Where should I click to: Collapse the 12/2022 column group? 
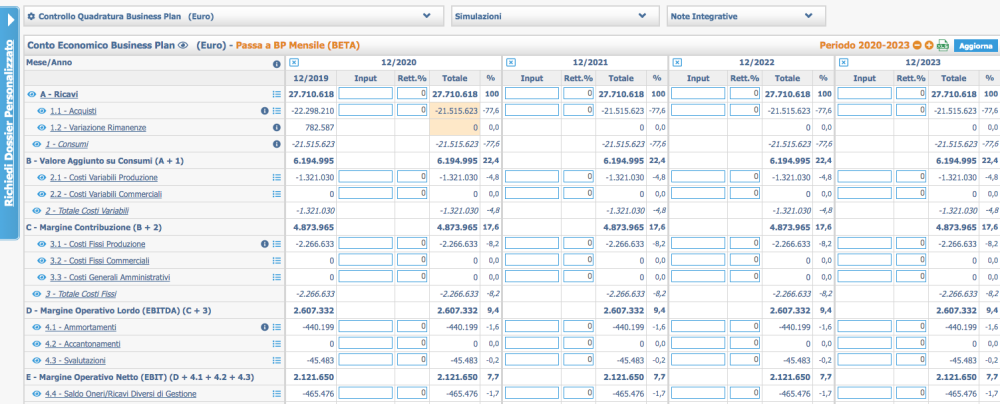(x=678, y=63)
